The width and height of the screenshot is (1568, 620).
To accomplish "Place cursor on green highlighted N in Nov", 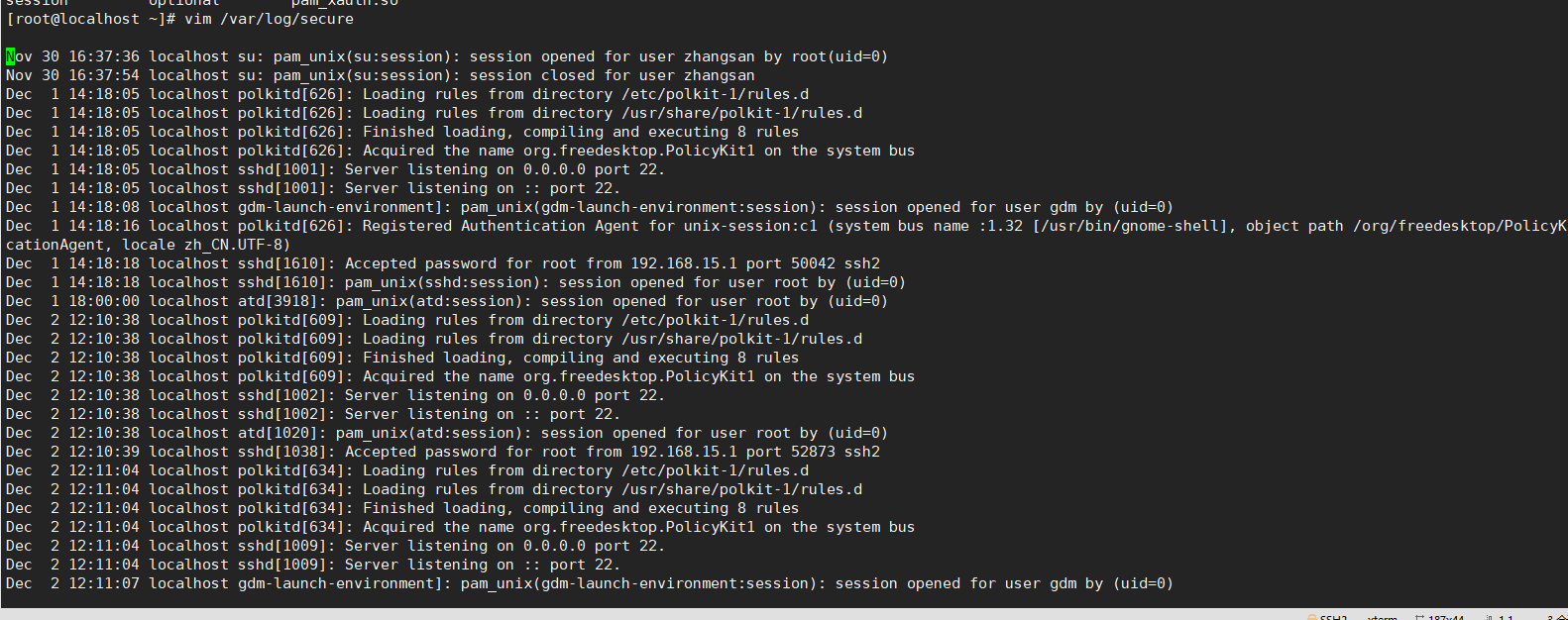I will point(11,57).
